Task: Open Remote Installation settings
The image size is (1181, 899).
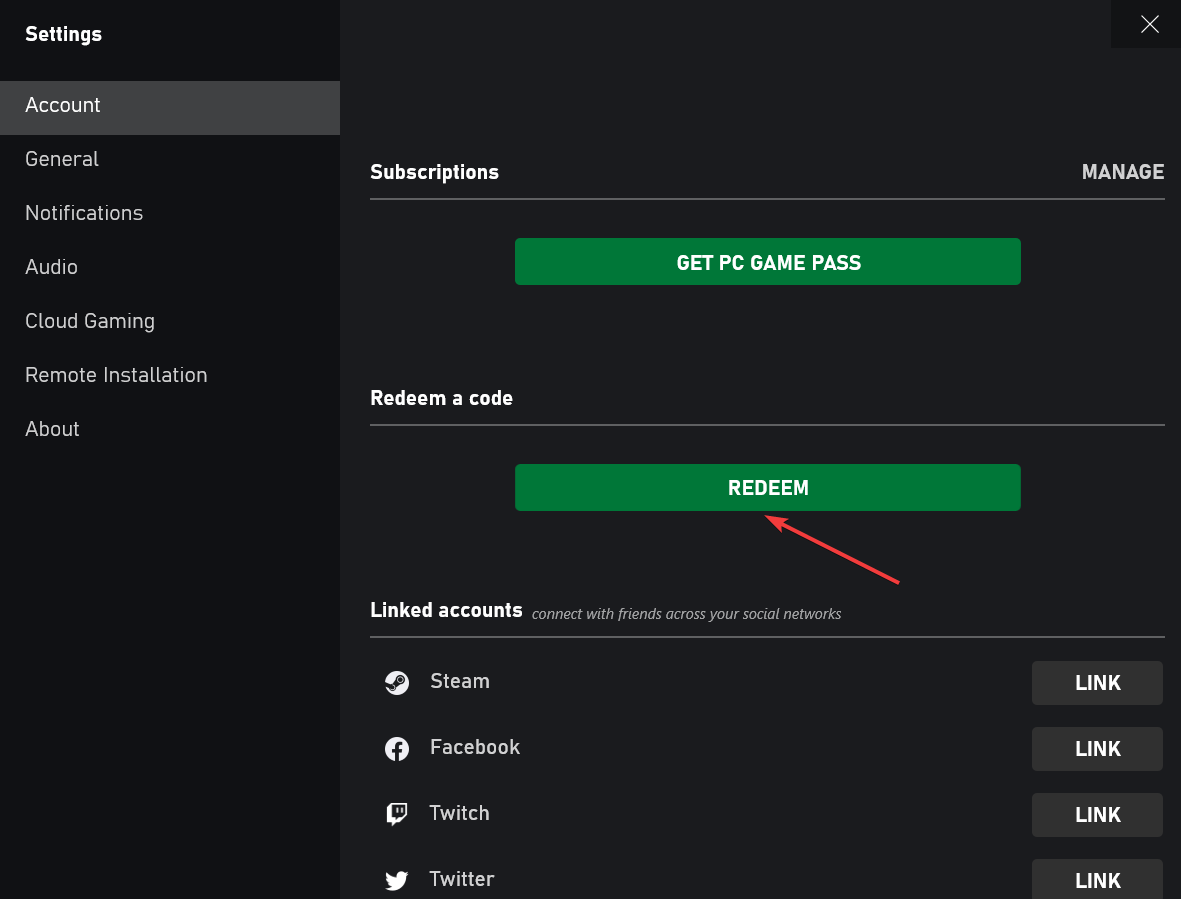Action: [x=169, y=375]
